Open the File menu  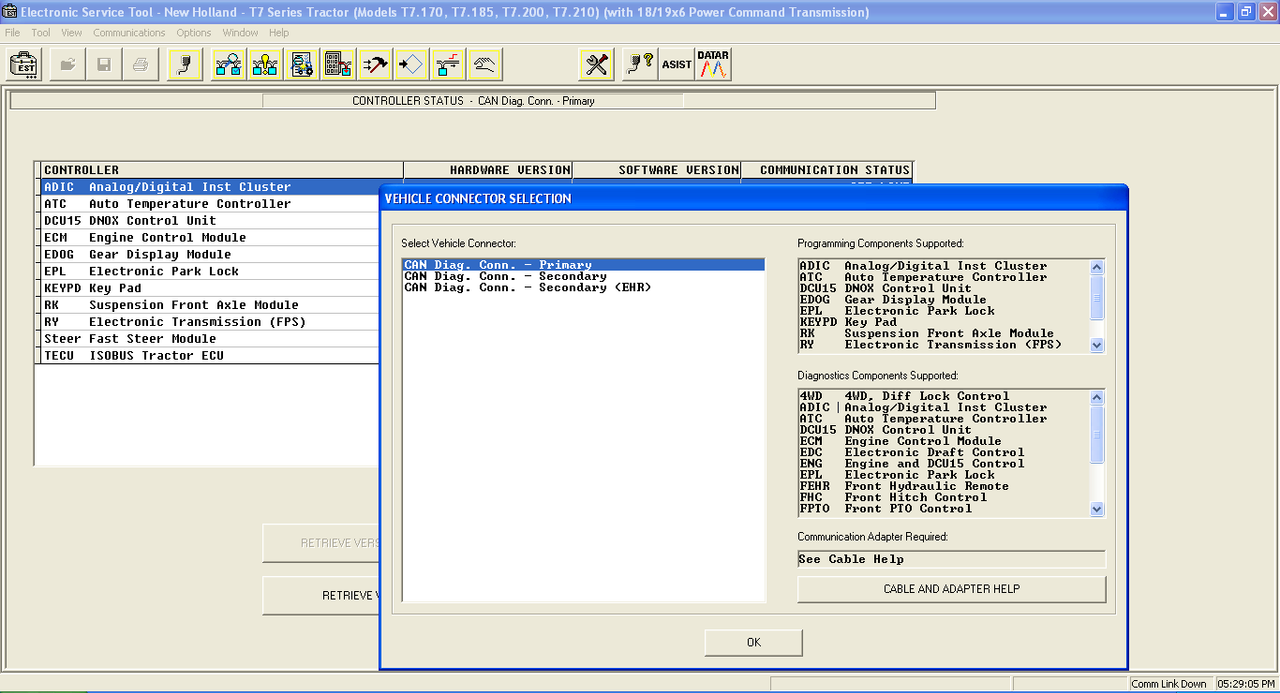[x=12, y=33]
